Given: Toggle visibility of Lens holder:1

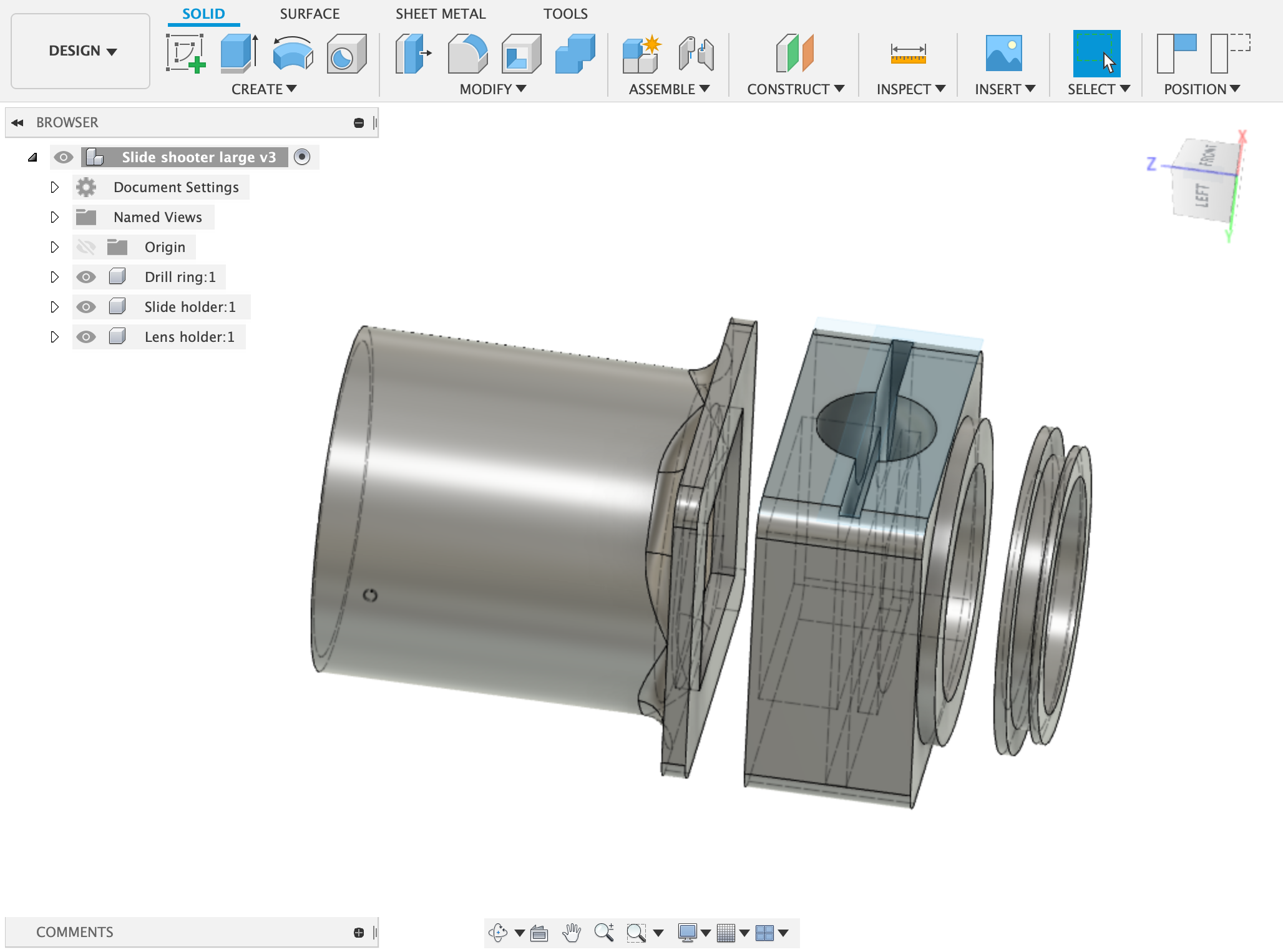Looking at the screenshot, I should [87, 337].
